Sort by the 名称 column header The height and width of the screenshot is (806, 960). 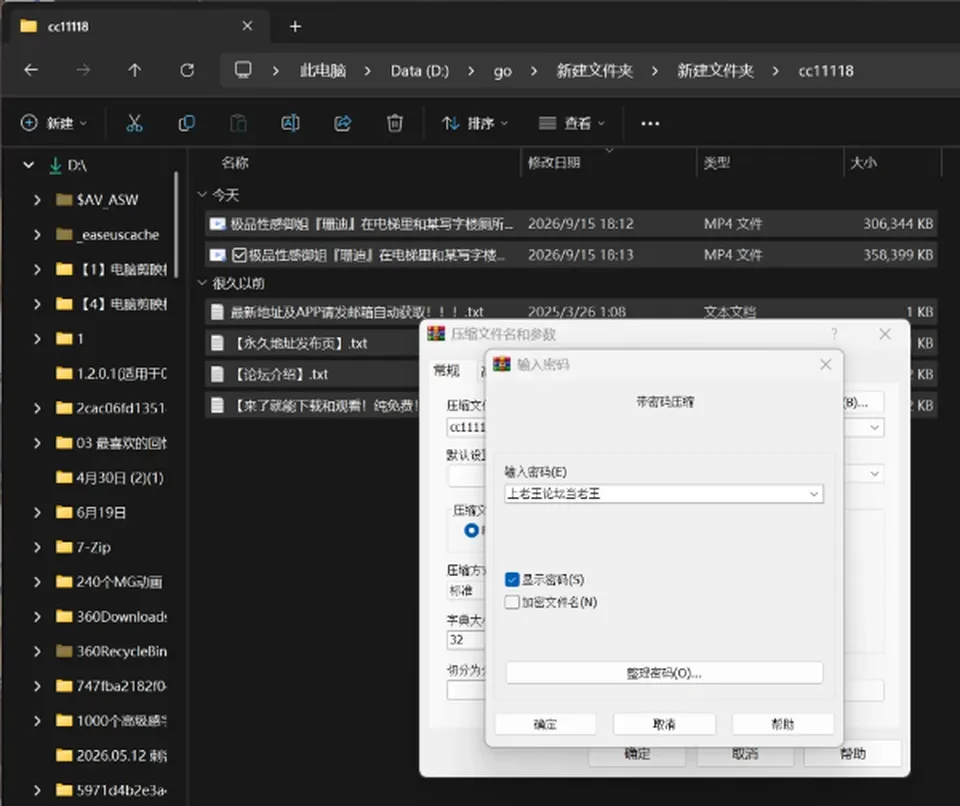coord(235,162)
